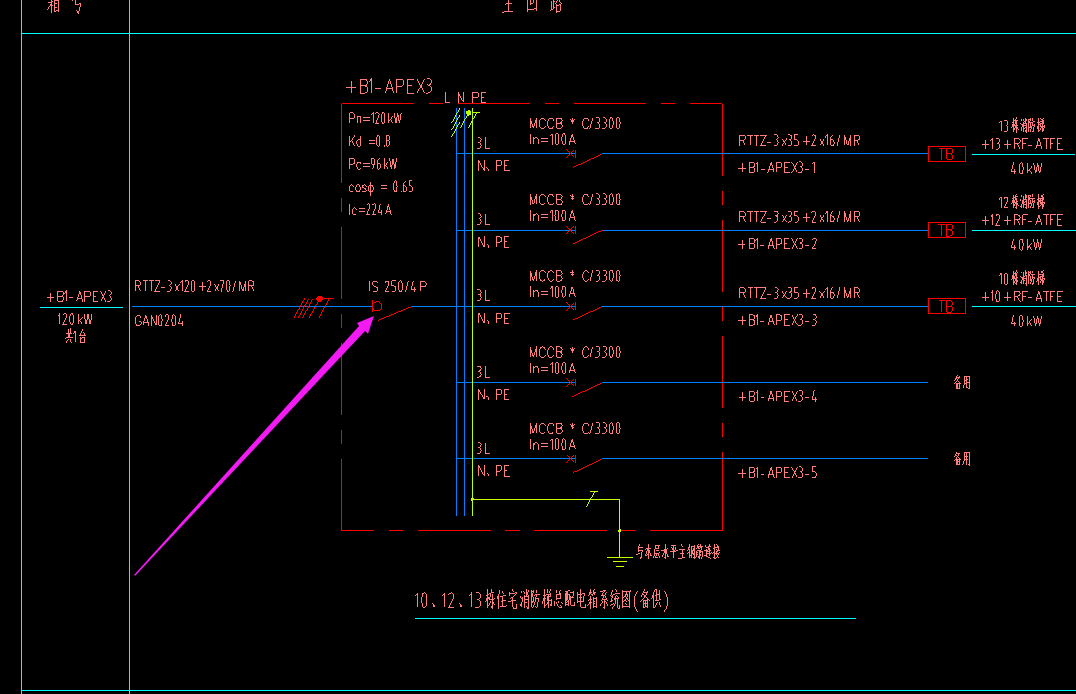
Task: Click the +B1-APEX3-1 circuit label
Action: (777, 167)
